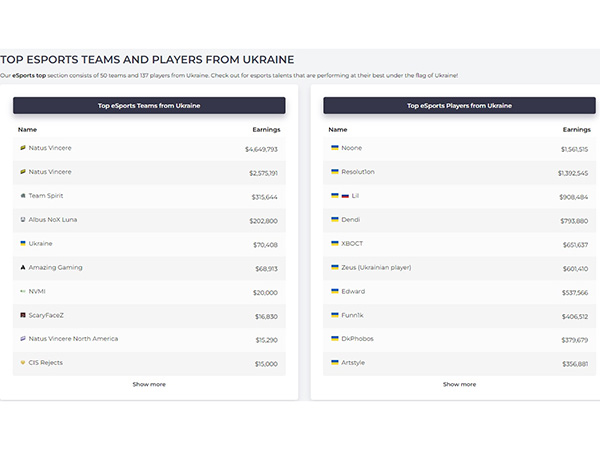Click the flag icon beside Zeus
600x450 pixels.
(335, 267)
